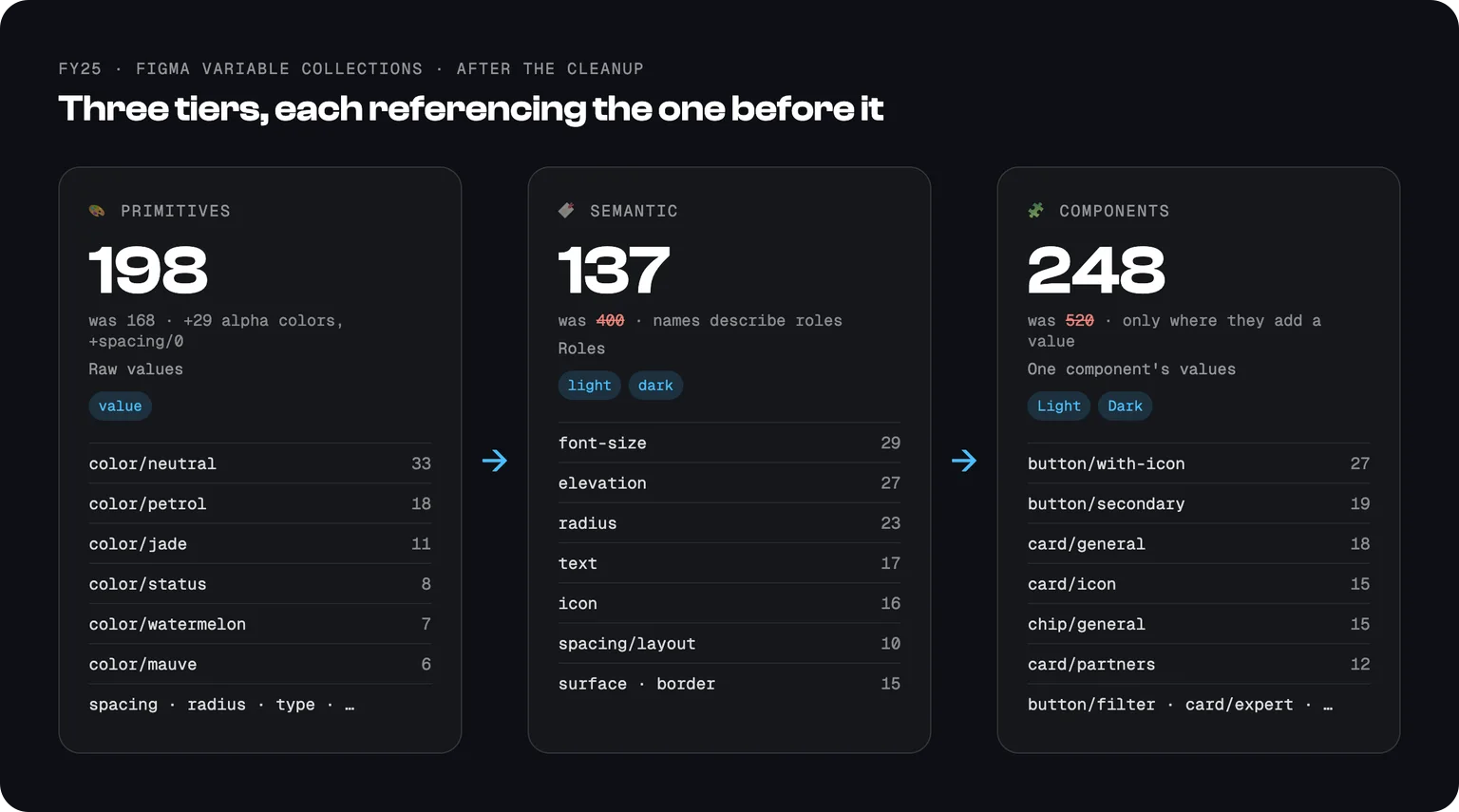Viewport: 1459px width, 812px height.
Task: Select the 'value' mode chip in Primitives
Action: click(120, 406)
